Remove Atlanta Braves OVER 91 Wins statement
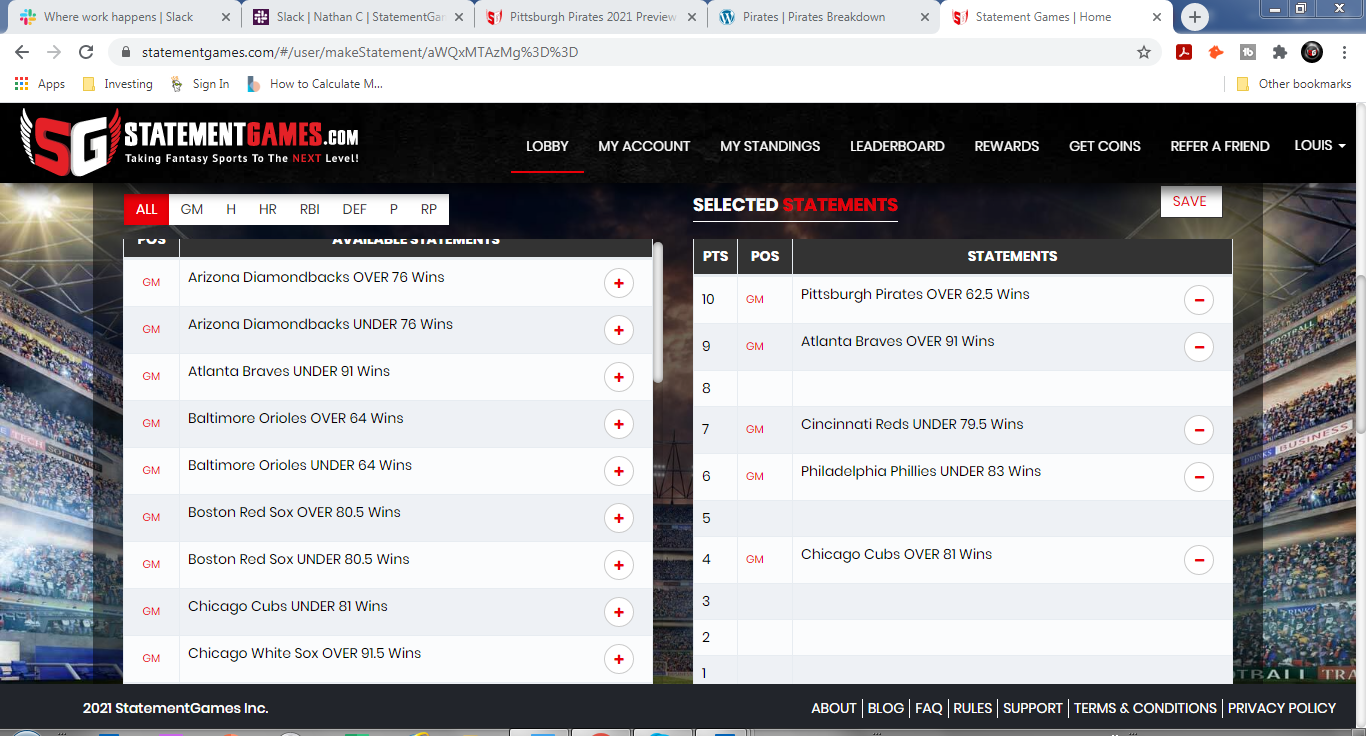The image size is (1366, 736). click(1199, 347)
